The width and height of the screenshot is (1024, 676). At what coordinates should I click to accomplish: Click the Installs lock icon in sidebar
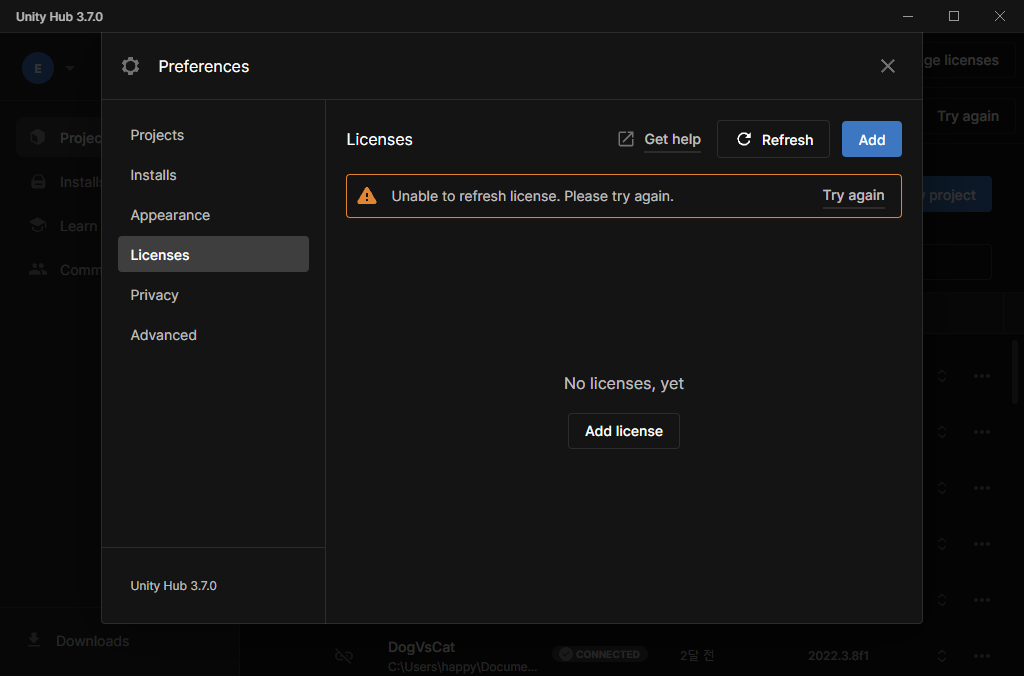point(39,182)
